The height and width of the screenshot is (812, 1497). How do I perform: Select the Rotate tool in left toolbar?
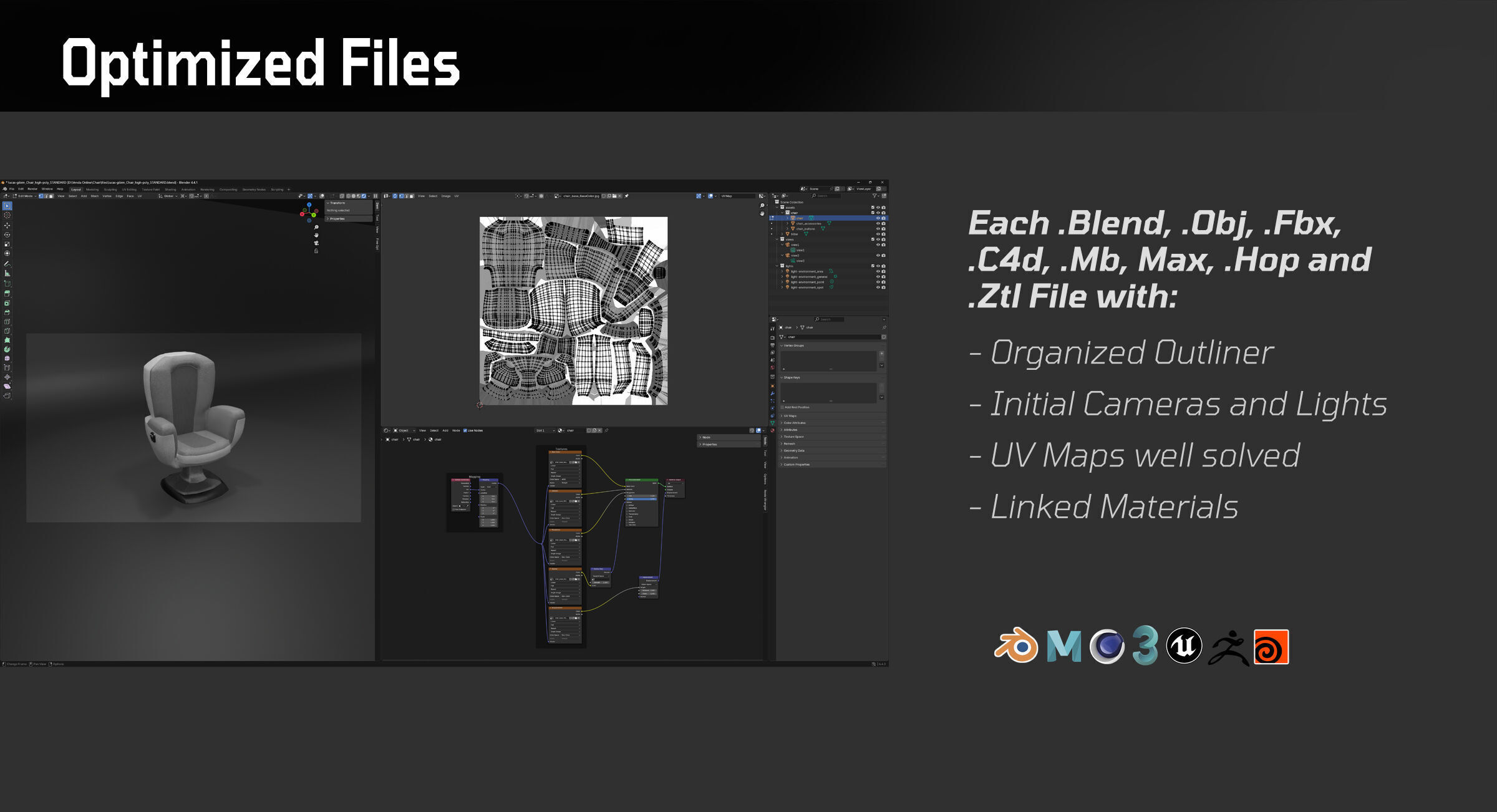7,235
